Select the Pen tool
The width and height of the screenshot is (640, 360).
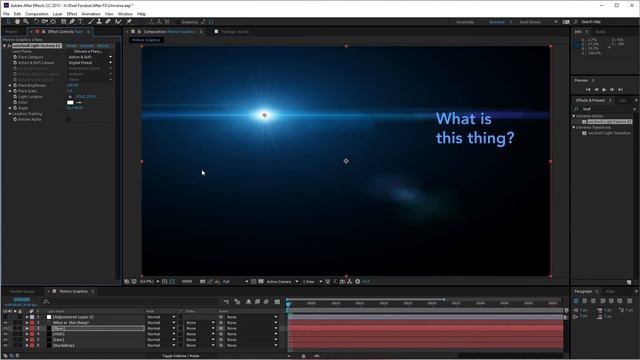tap(72, 22)
